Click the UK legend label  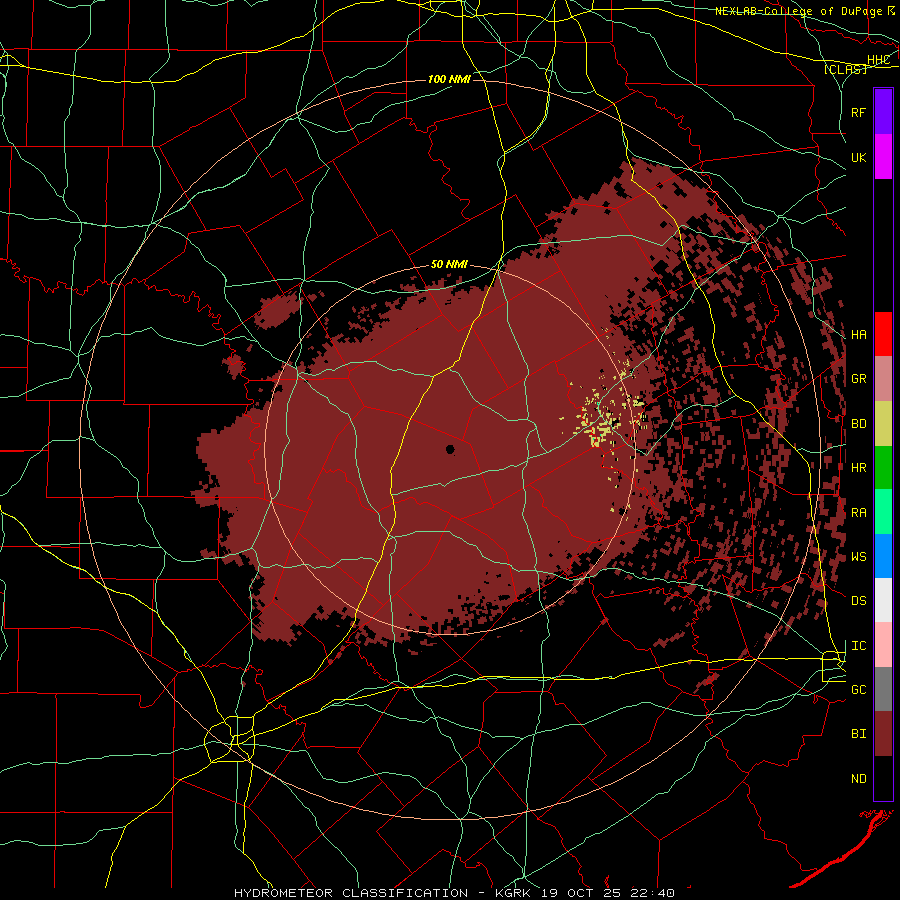[x=858, y=157]
